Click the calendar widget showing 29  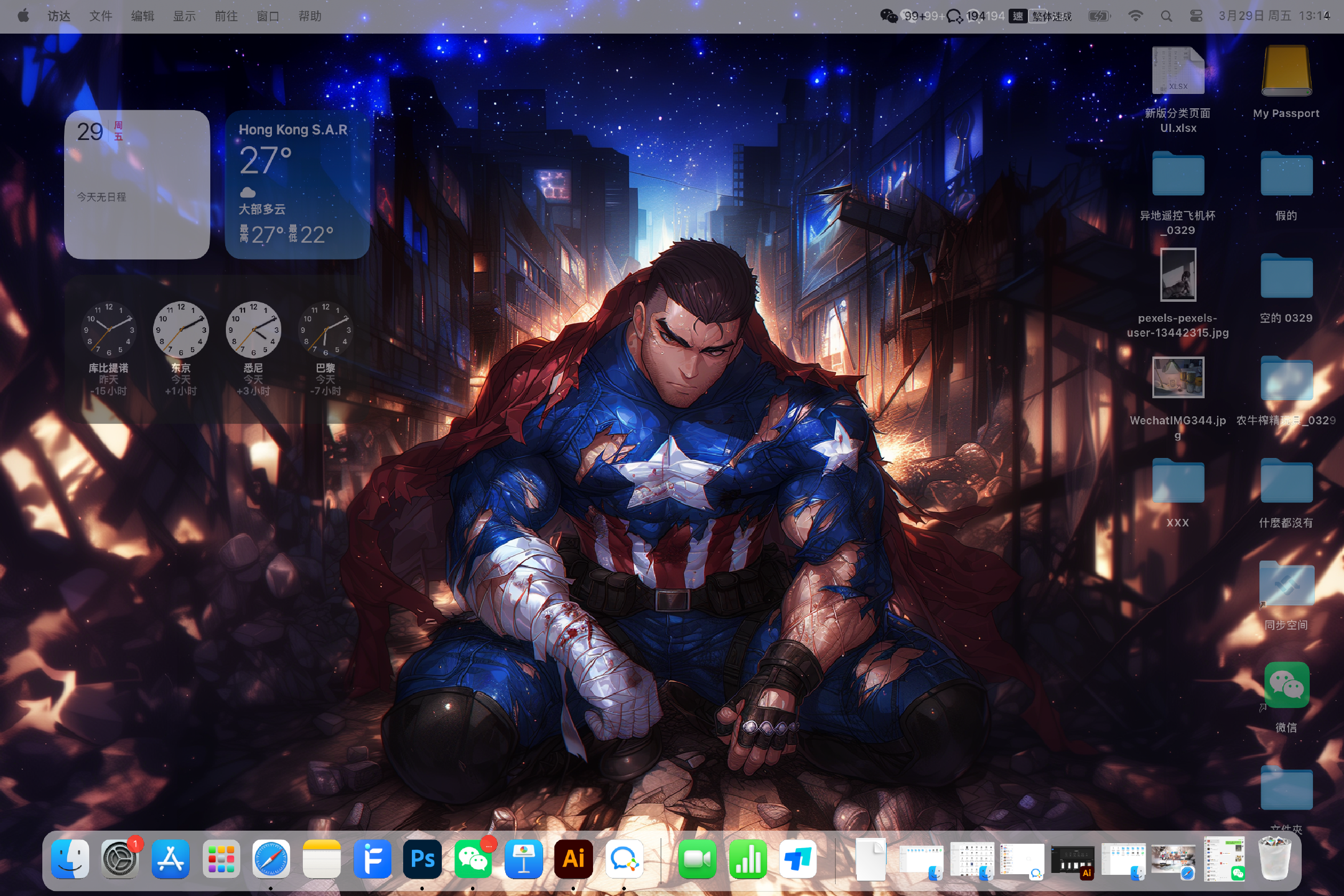(137, 185)
